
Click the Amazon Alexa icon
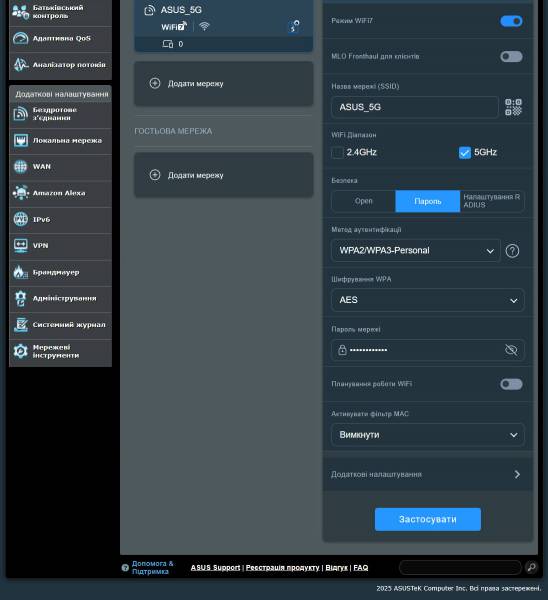[21, 193]
